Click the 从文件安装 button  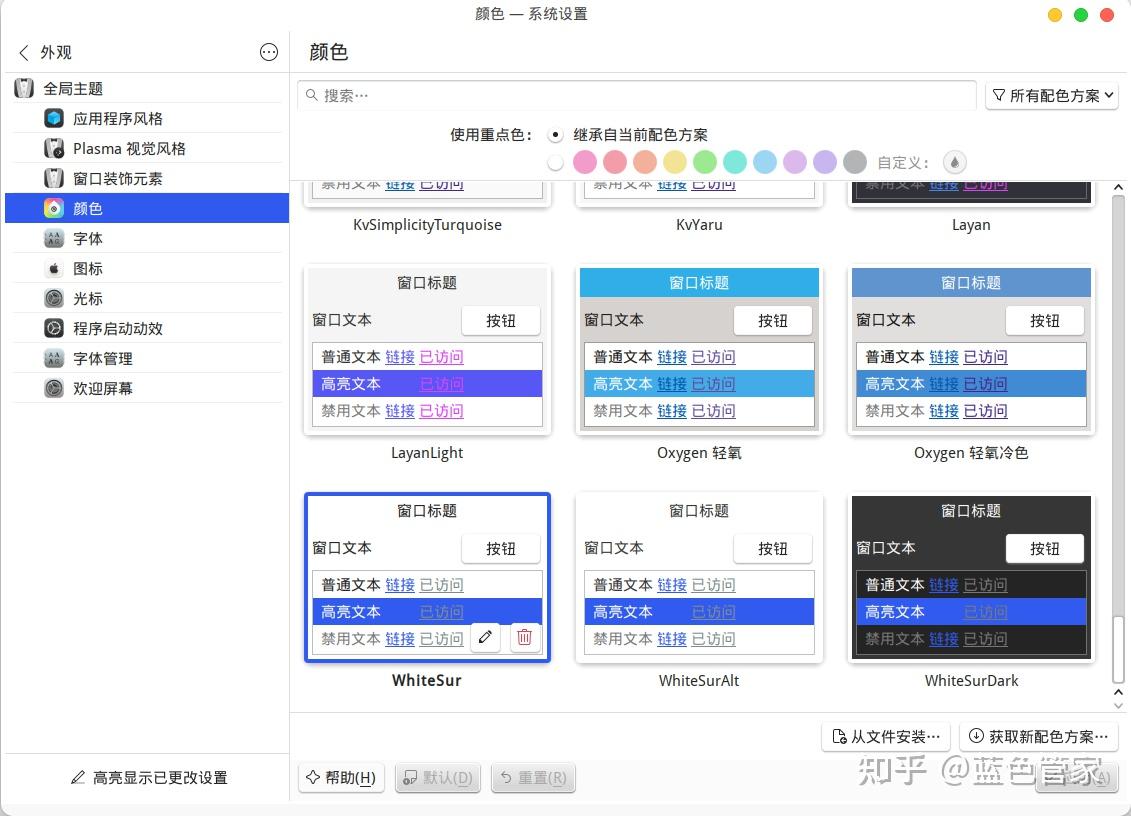[x=885, y=736]
